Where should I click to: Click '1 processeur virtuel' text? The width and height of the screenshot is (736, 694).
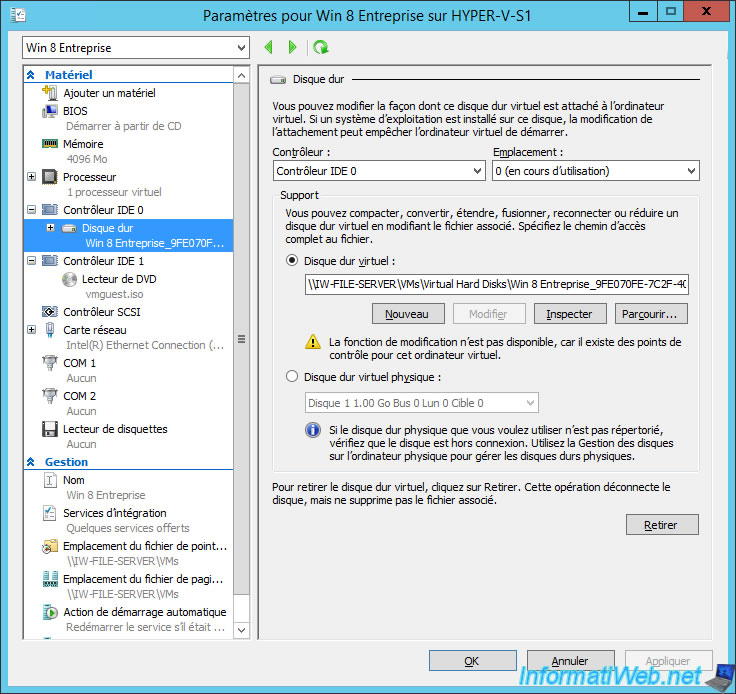(114, 192)
